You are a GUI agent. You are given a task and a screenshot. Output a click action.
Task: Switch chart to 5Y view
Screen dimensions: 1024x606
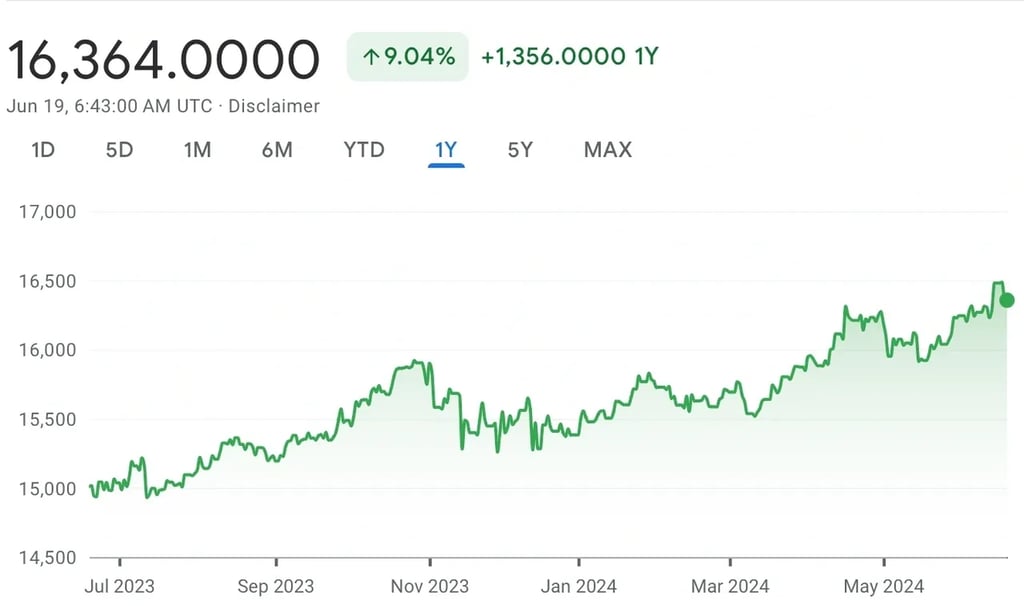click(x=520, y=150)
